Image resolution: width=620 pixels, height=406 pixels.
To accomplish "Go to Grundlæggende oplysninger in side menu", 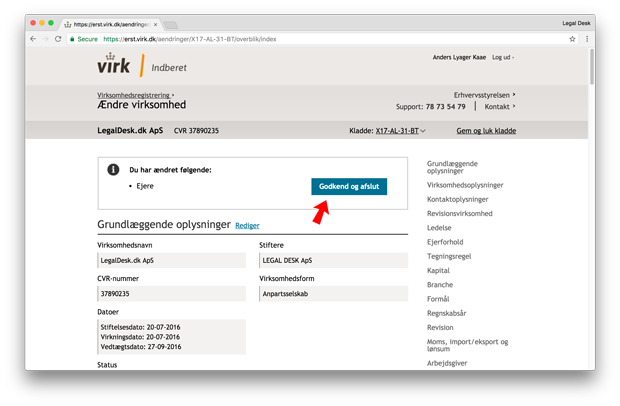I will [452, 167].
